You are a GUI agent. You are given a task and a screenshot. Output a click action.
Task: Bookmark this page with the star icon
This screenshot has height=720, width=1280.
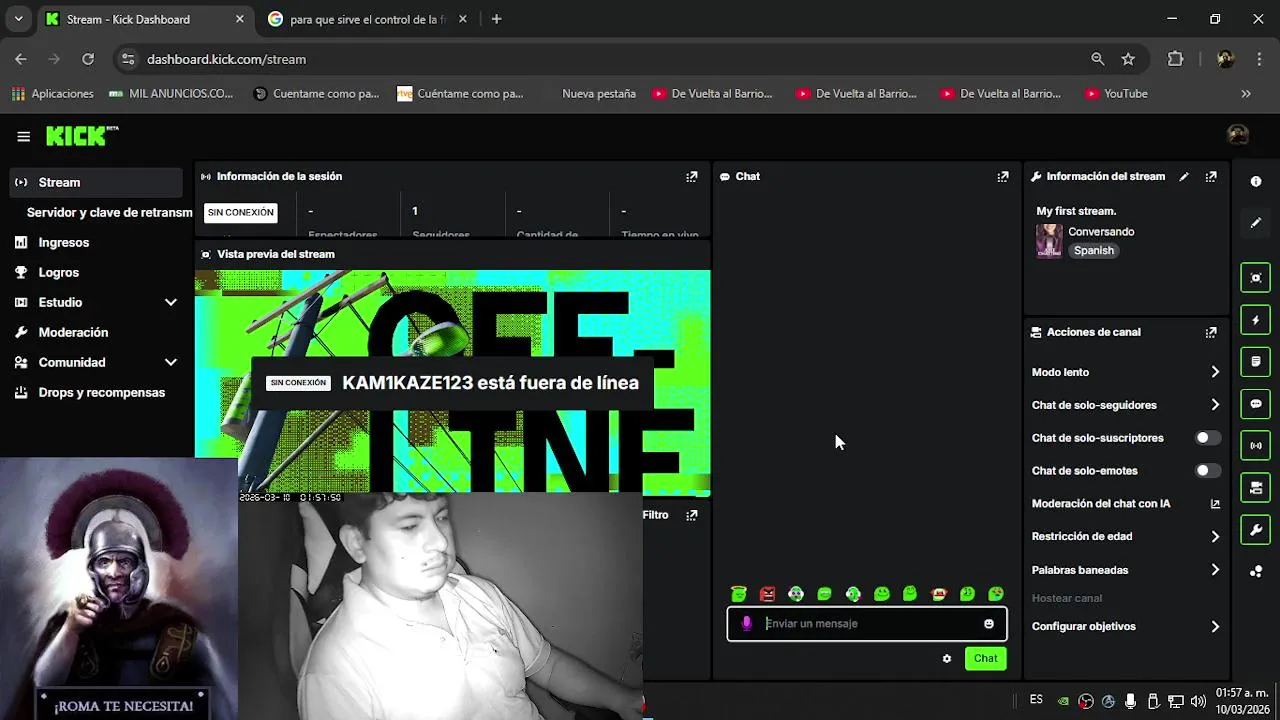pos(1128,59)
